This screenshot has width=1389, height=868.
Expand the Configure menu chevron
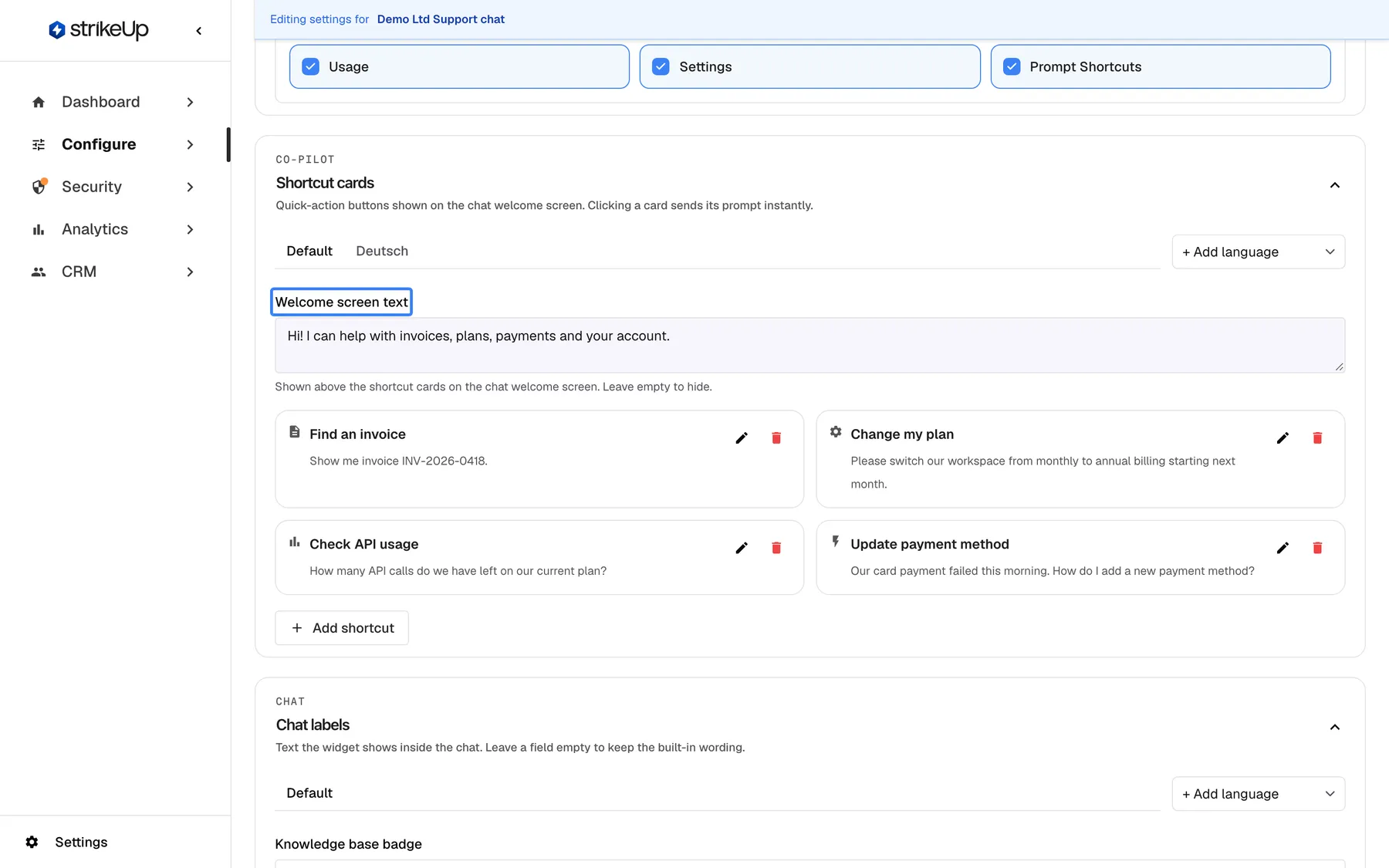190,144
